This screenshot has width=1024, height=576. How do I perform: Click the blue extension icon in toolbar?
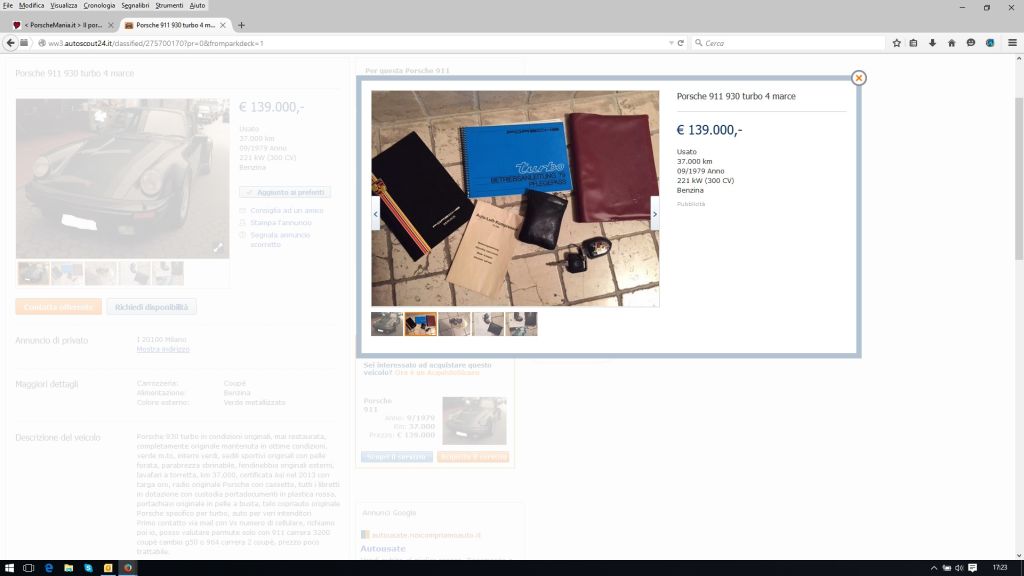tap(990, 43)
